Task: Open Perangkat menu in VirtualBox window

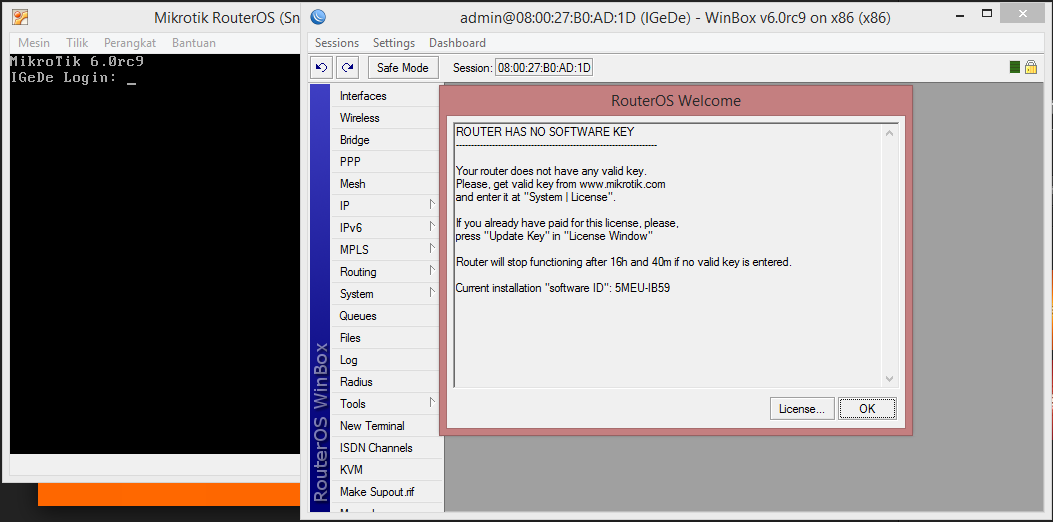Action: click(x=130, y=42)
